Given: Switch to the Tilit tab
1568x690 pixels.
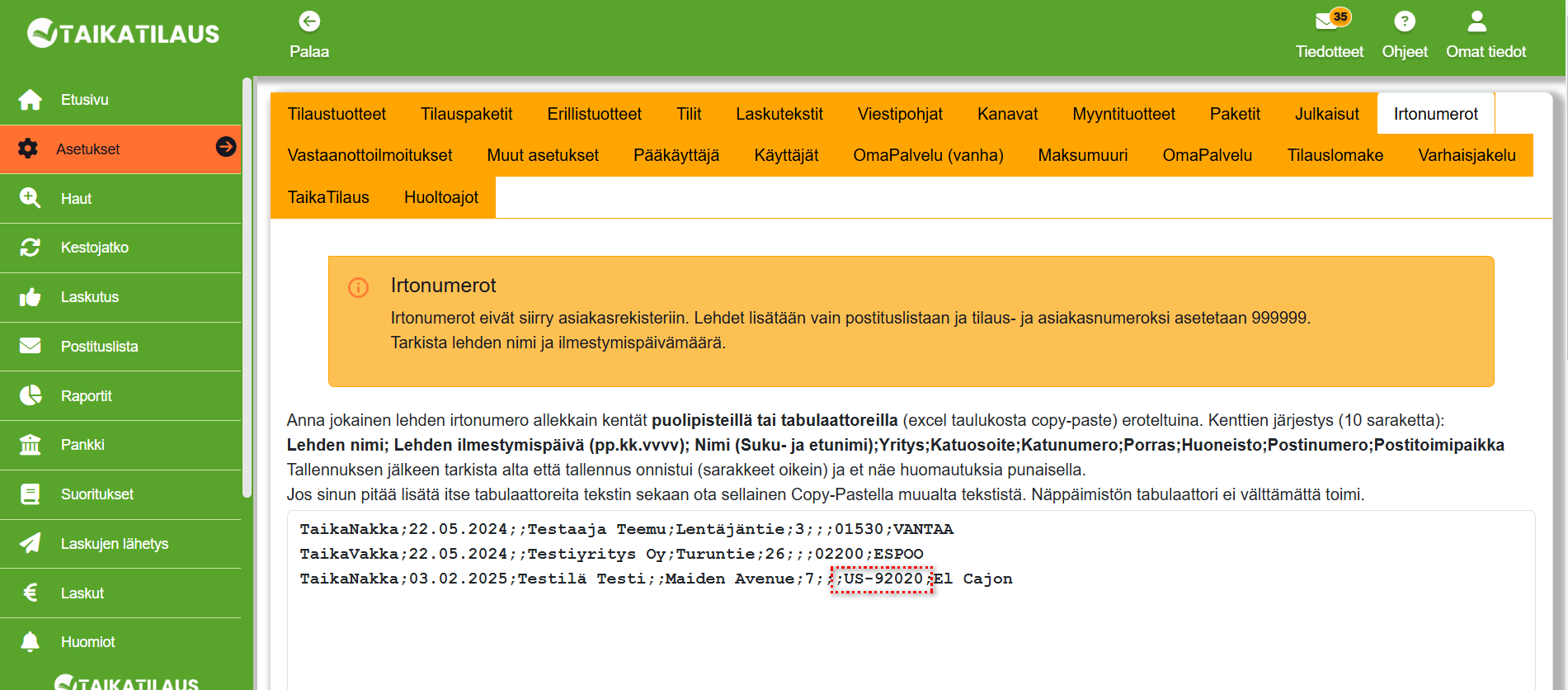Looking at the screenshot, I should [x=689, y=114].
